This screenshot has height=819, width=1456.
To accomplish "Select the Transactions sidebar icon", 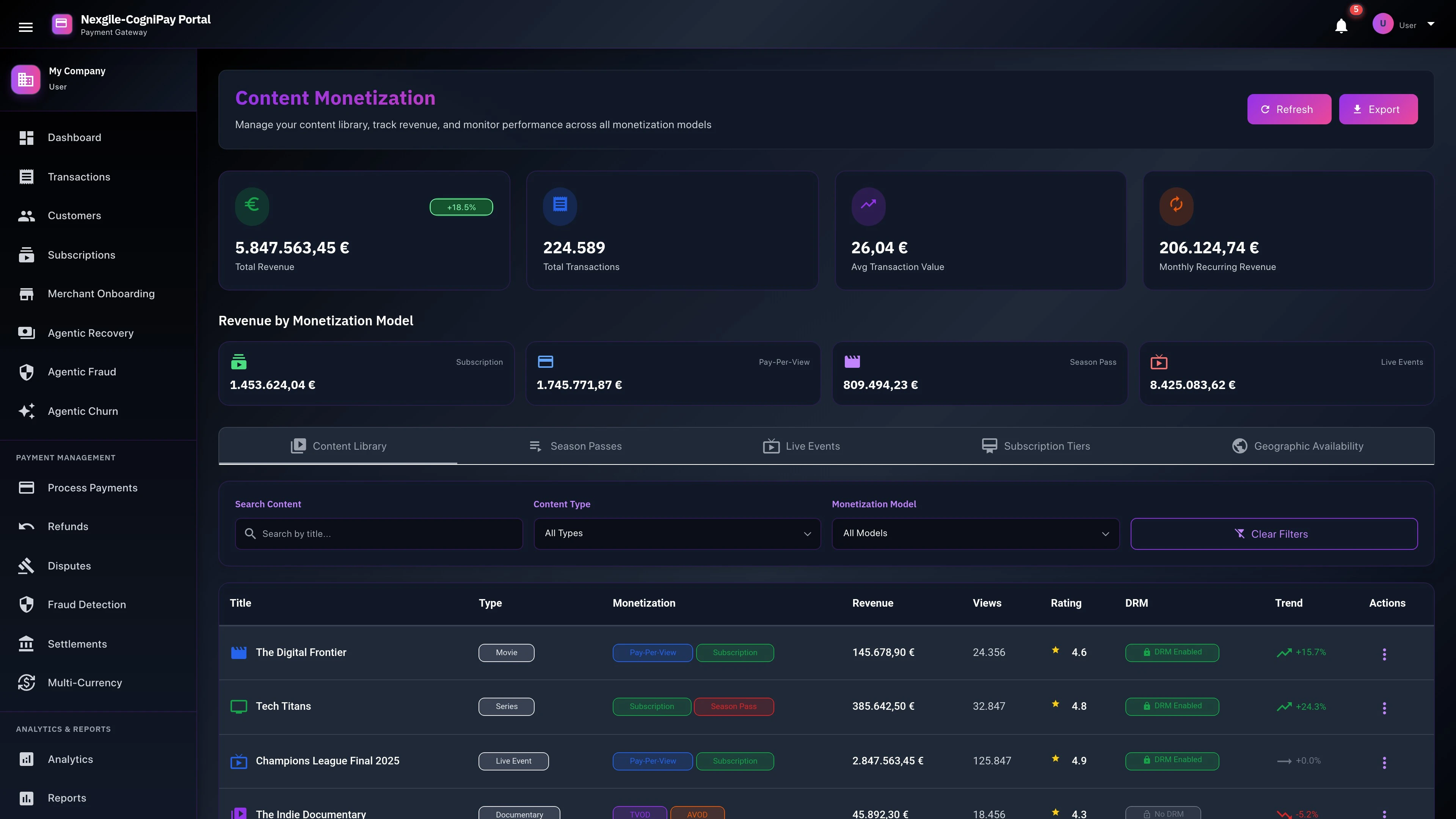I will point(27,176).
